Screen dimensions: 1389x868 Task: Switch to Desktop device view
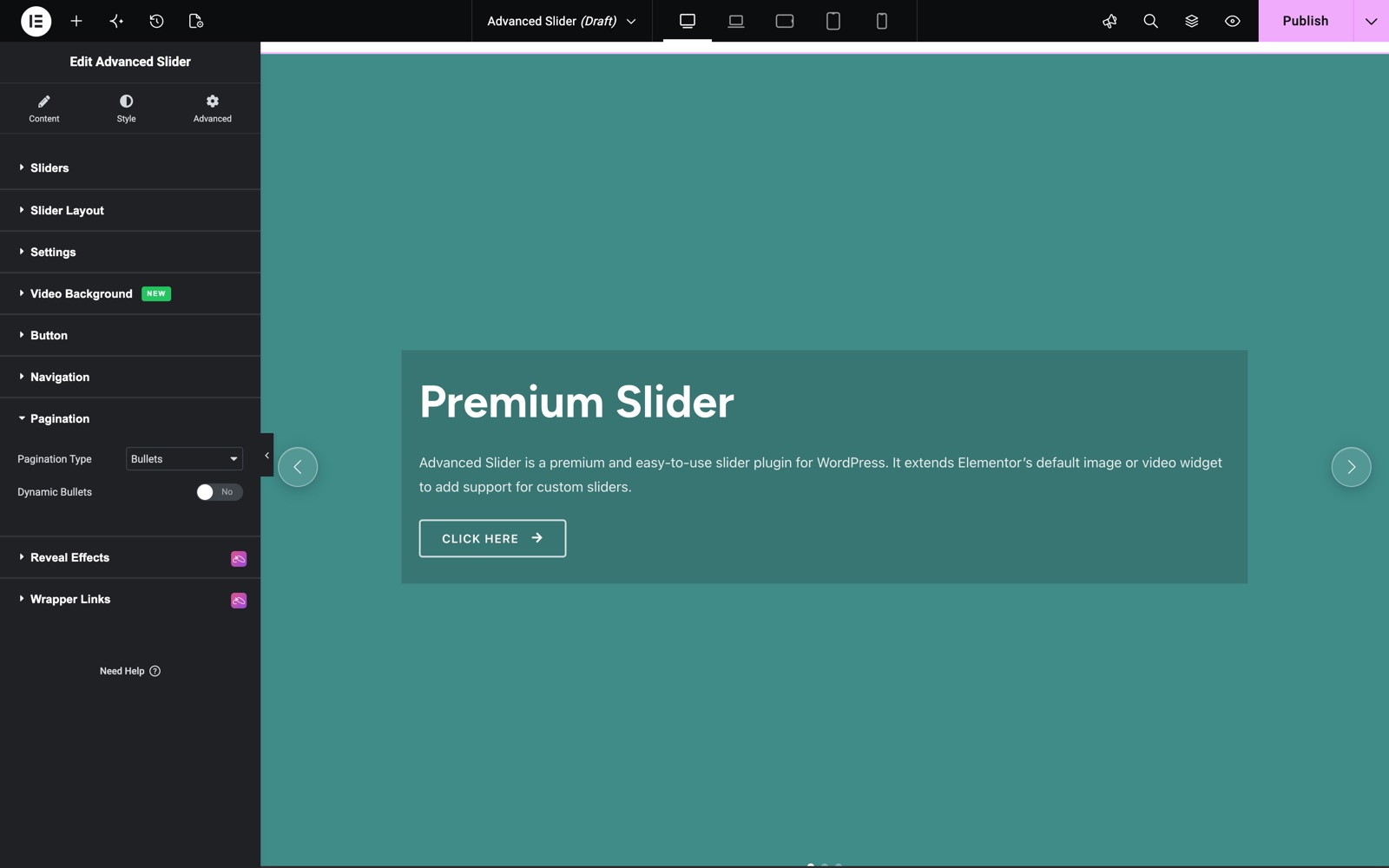click(x=688, y=21)
